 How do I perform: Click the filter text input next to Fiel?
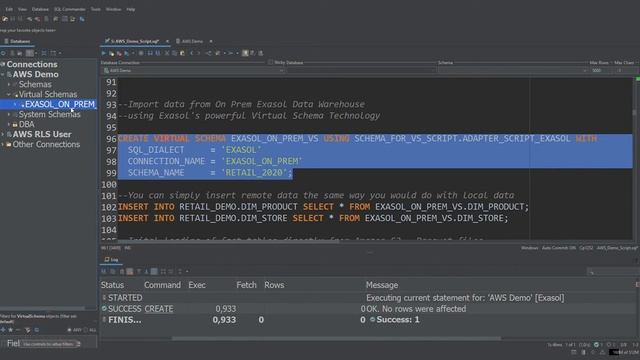(51, 344)
